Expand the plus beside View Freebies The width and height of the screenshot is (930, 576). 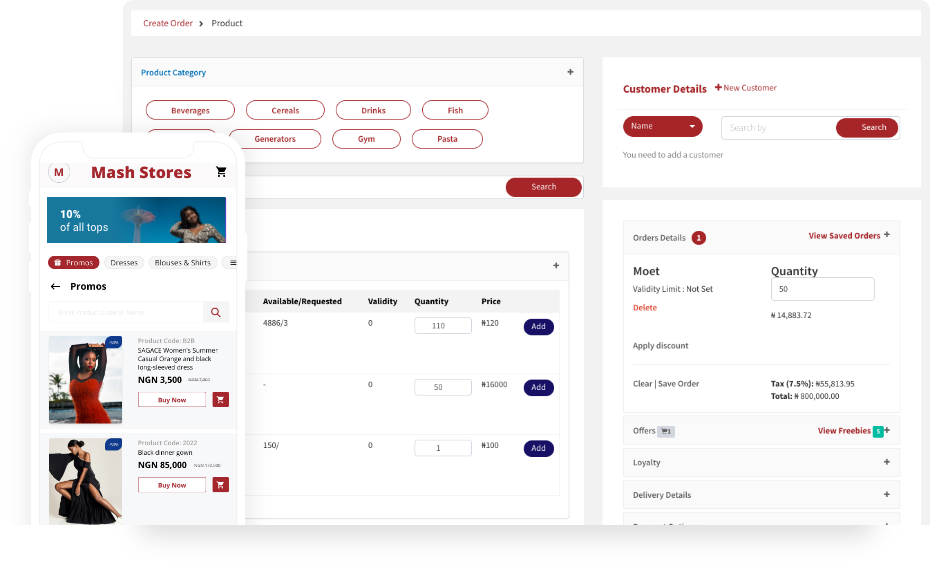pyautogui.click(x=887, y=430)
